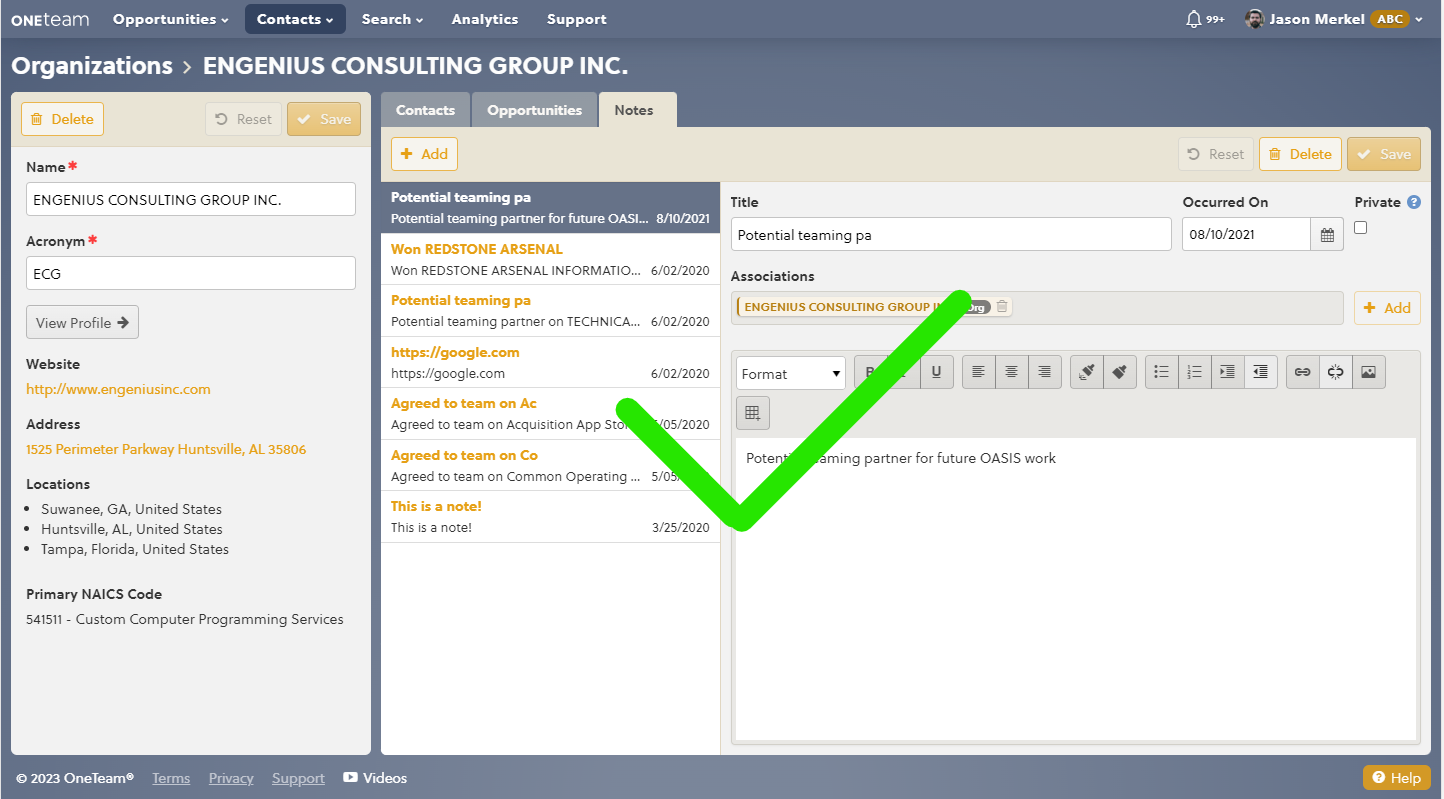This screenshot has height=799, width=1444.
Task: Switch to the Opportunities tab
Action: [534, 109]
